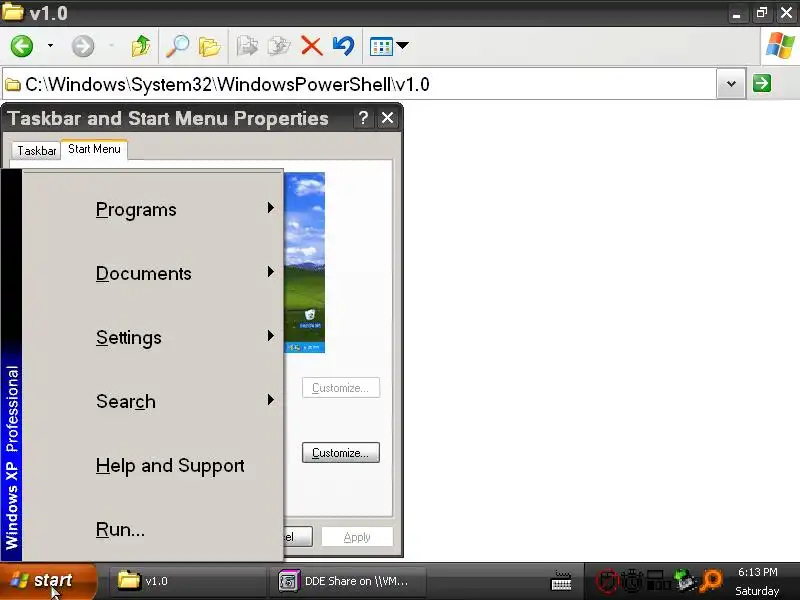Open Programs in the Start menu
The image size is (800, 600).
153,209
